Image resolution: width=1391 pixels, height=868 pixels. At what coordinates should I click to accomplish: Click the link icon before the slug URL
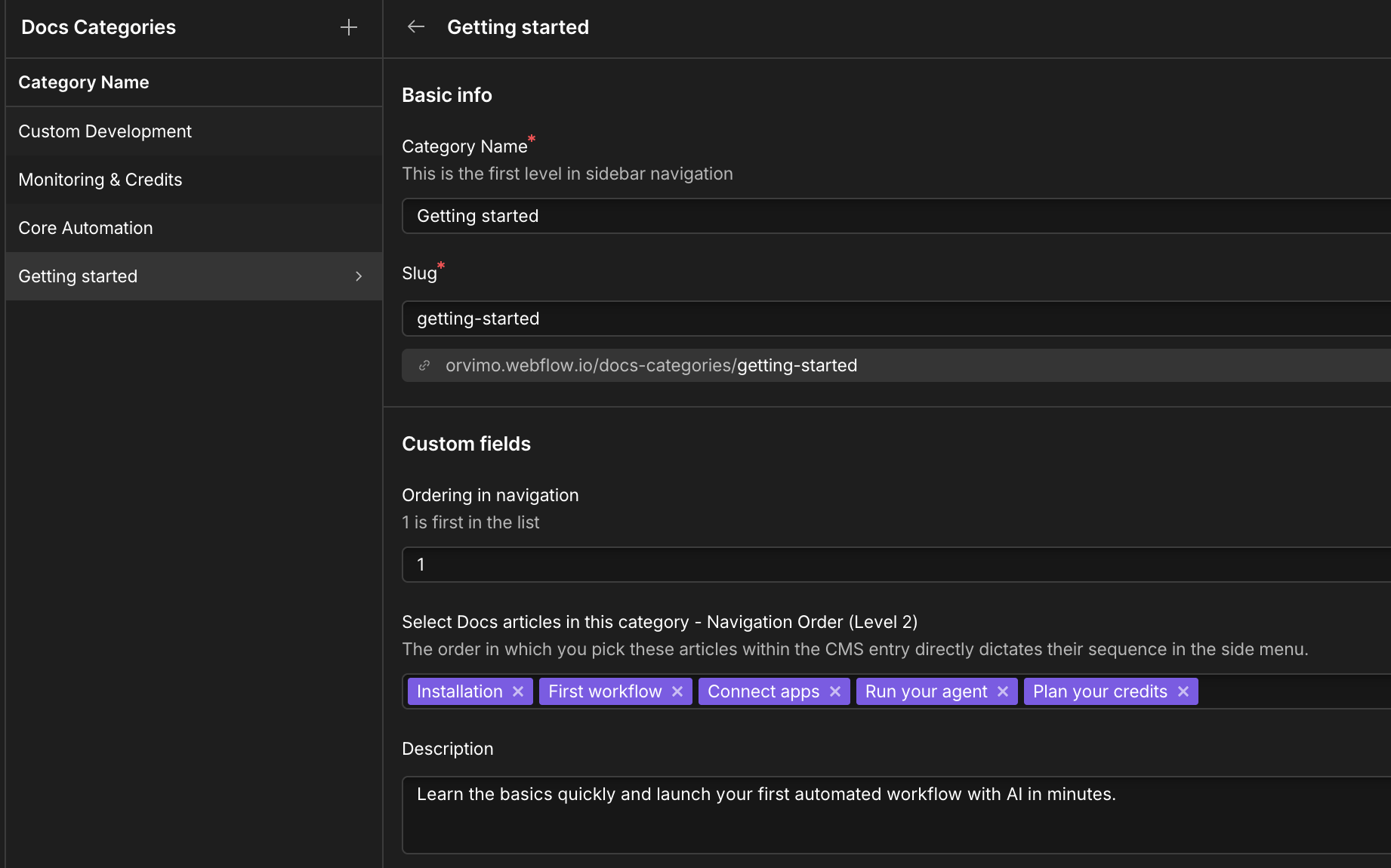[424, 365]
